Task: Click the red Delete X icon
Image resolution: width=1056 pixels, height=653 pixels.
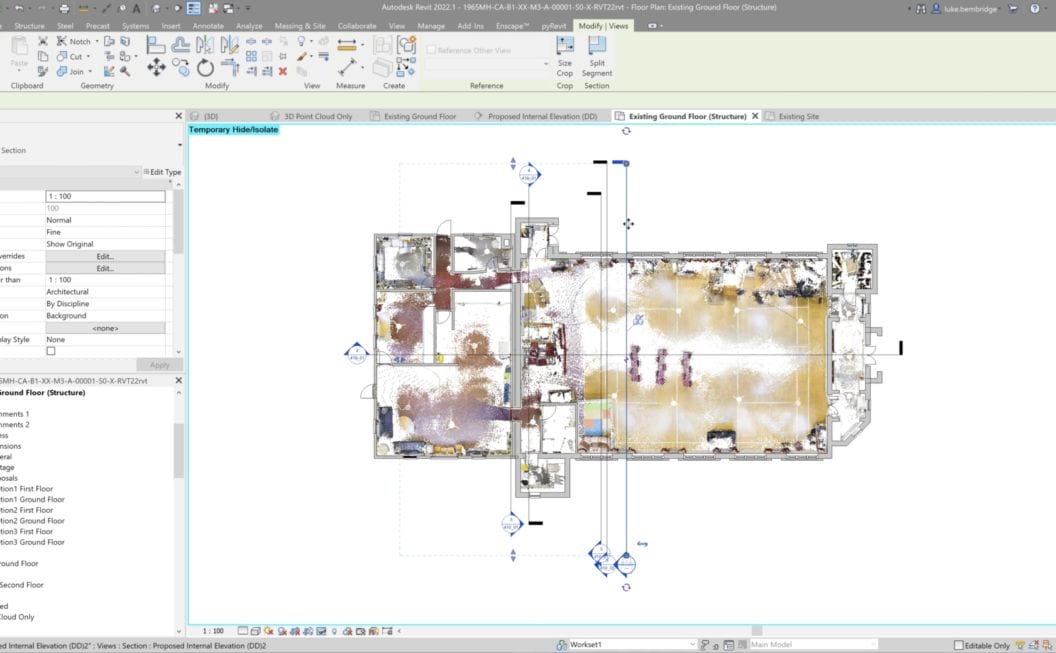Action: click(283, 71)
